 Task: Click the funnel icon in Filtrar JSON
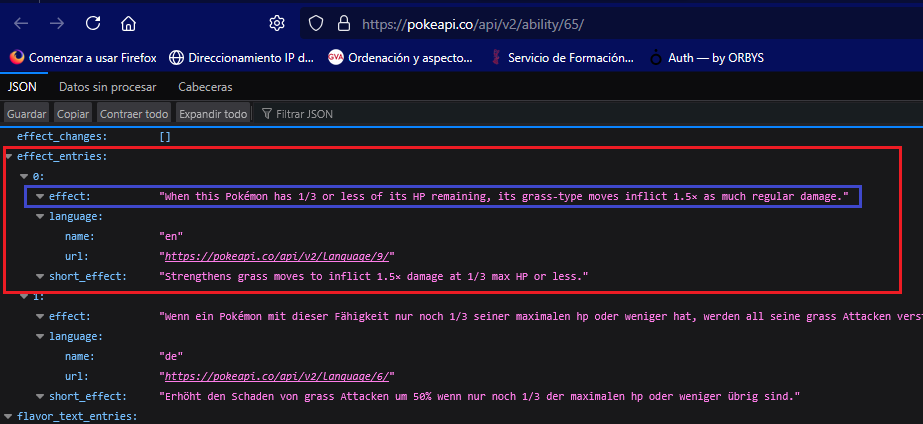click(x=267, y=114)
